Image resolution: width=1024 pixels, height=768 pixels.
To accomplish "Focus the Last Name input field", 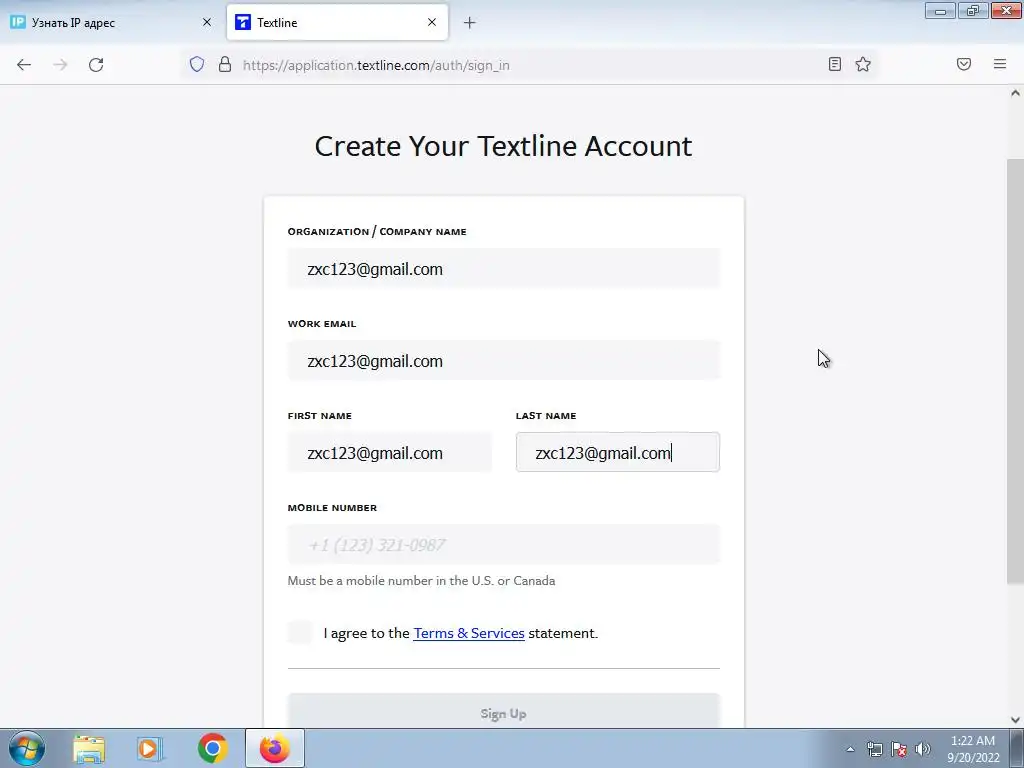I will [618, 453].
